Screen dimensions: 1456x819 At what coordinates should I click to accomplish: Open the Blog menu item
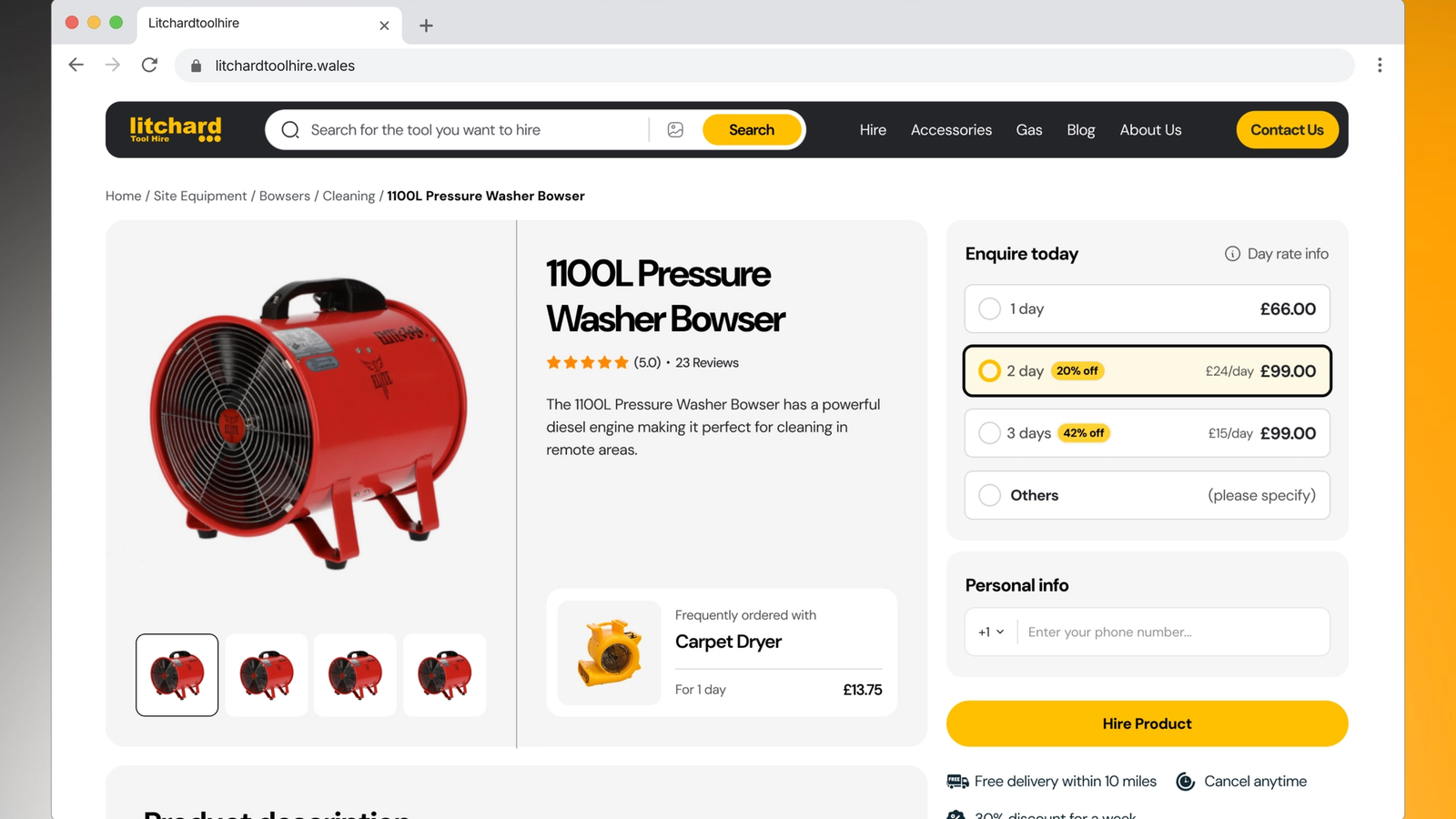(x=1080, y=129)
